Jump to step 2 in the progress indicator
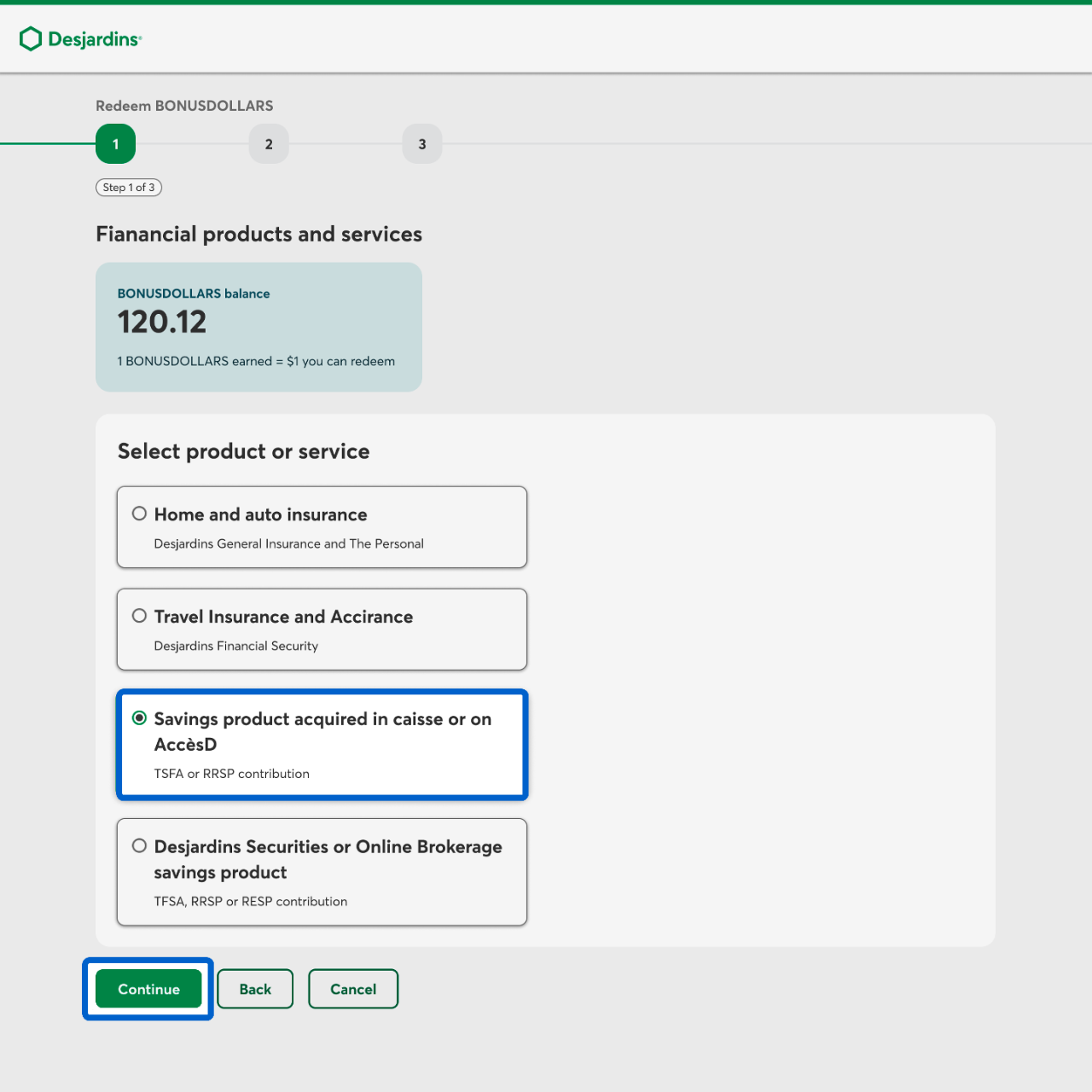Viewport: 1092px width, 1092px height. click(269, 144)
